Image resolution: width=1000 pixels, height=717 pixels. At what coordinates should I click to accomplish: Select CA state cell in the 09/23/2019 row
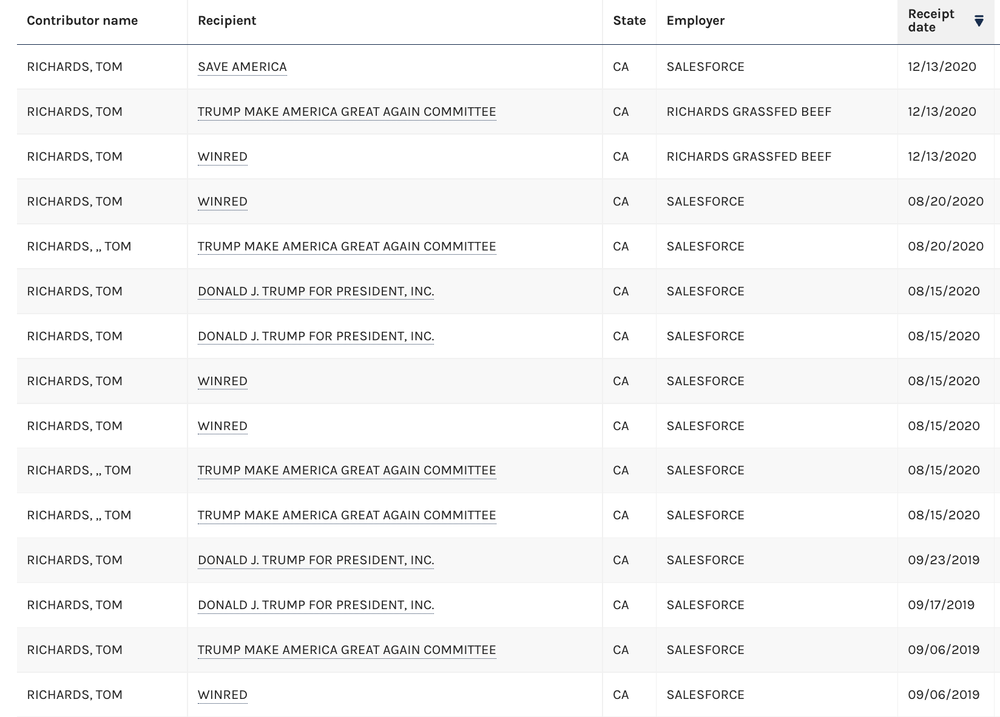coord(621,560)
